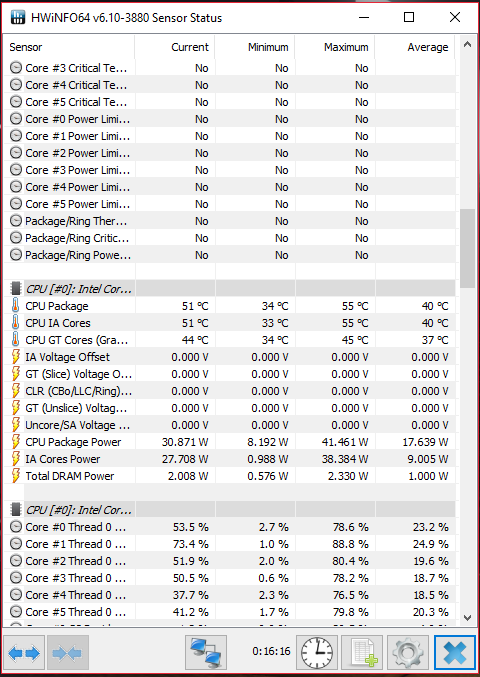The height and width of the screenshot is (677, 480).
Task: Click scrollbar down arrow at bottom
Action: (x=467, y=618)
